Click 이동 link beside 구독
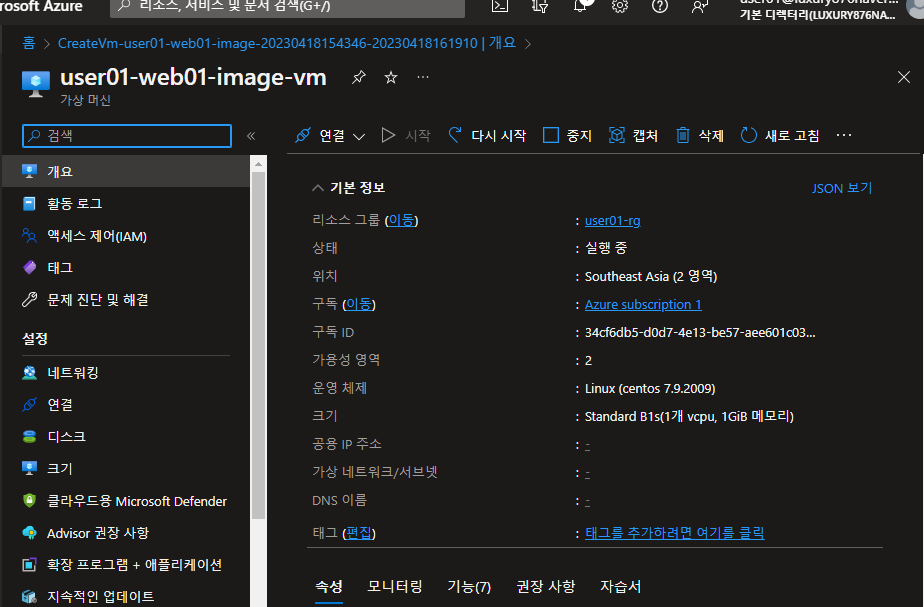Screen dimensions: 924x607 click(x=359, y=304)
